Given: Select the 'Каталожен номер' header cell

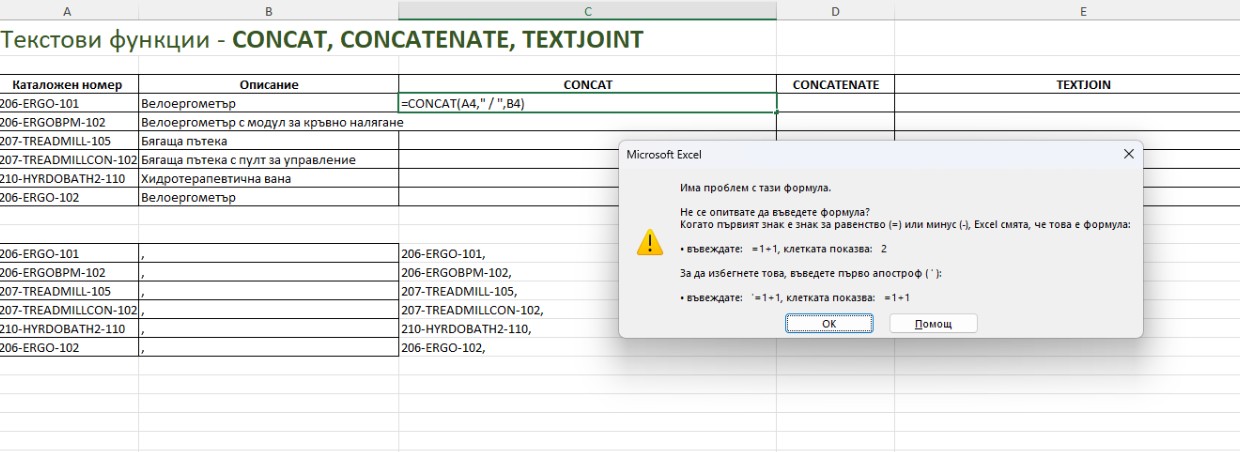Looking at the screenshot, I should coord(68,85).
